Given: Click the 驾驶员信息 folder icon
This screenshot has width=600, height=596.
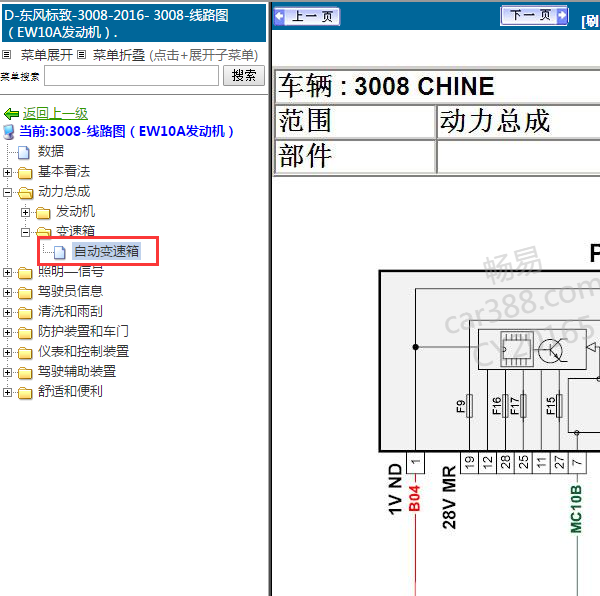Looking at the screenshot, I should (x=25, y=293).
